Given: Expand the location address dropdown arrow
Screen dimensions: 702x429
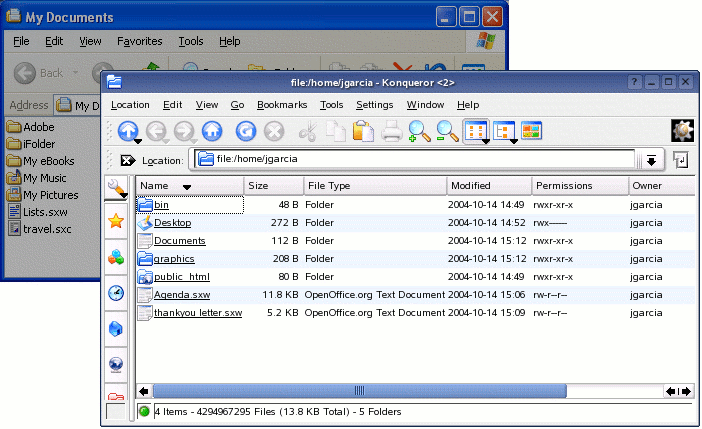Looking at the screenshot, I should coord(651,160).
